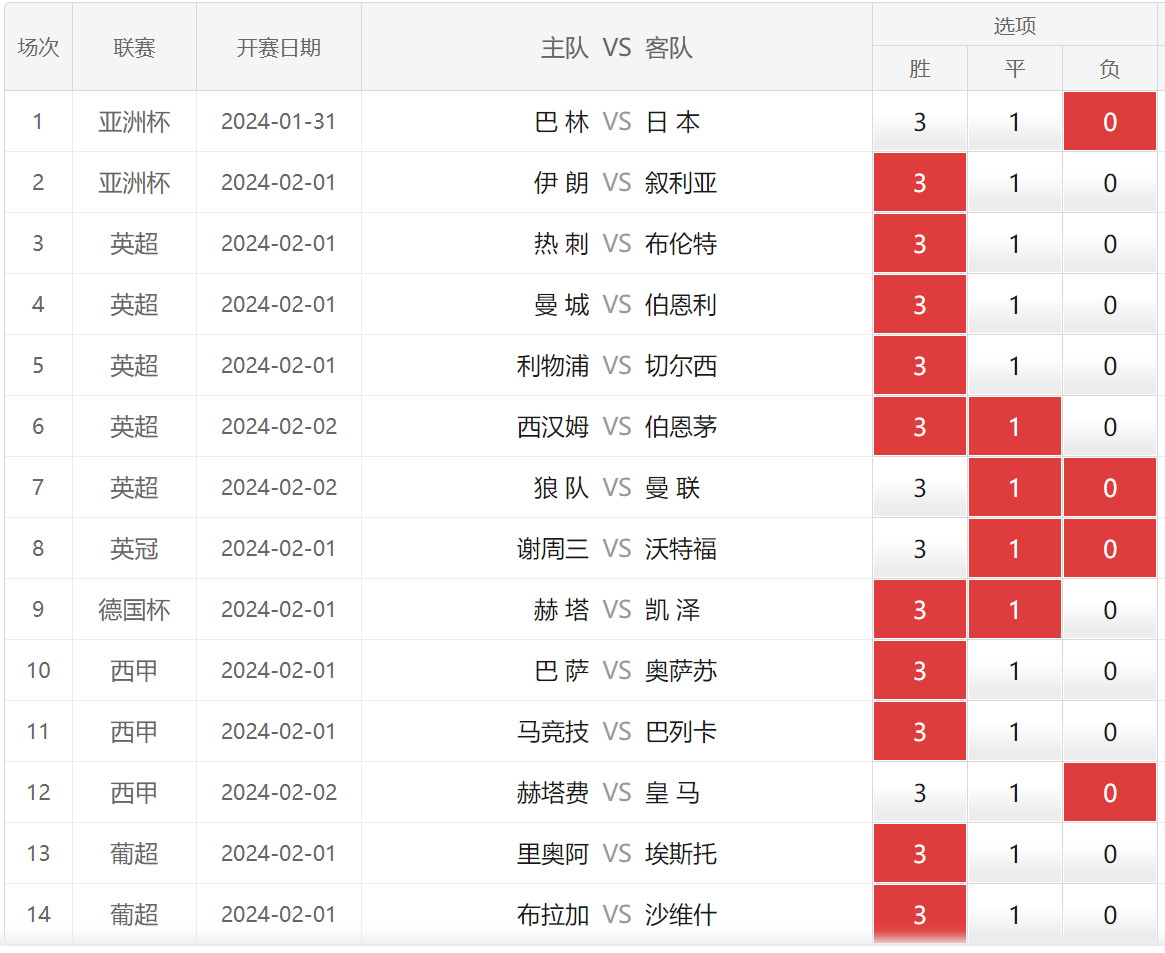Click the match text 利物浦 VS 切尔西
The width and height of the screenshot is (1165, 953).
[x=617, y=365]
